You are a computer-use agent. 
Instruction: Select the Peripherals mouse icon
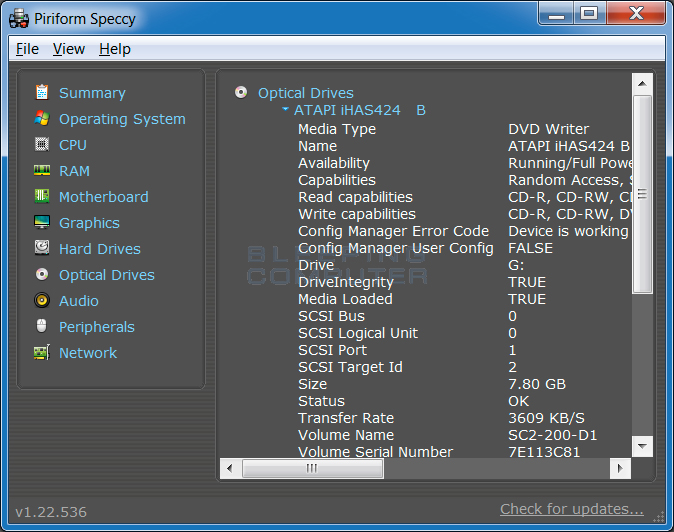(42, 326)
